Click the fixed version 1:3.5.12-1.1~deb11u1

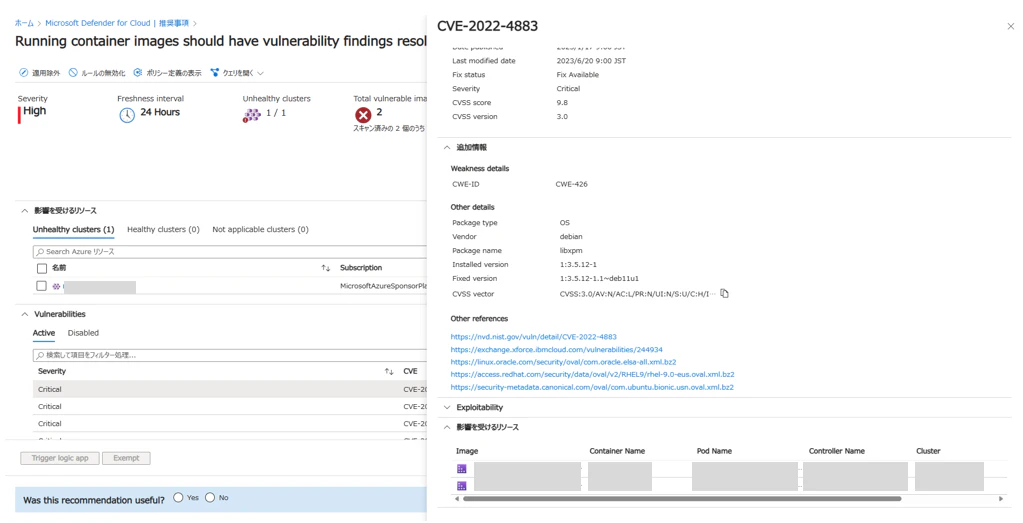point(599,279)
